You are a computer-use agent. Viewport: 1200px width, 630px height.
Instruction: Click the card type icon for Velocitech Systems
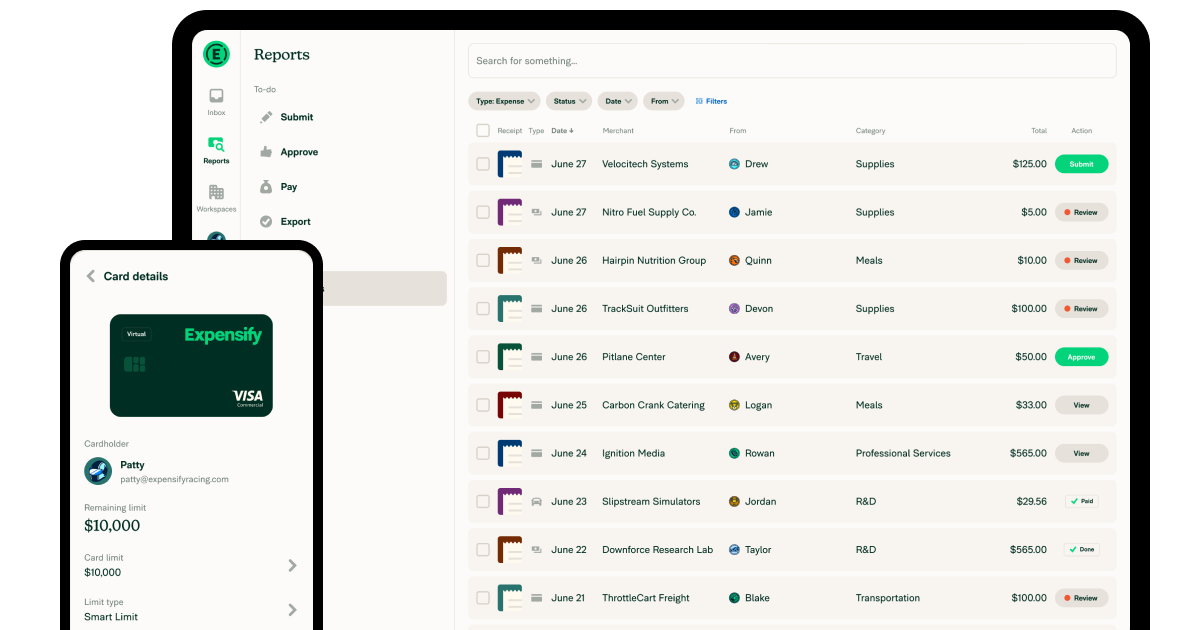point(537,164)
